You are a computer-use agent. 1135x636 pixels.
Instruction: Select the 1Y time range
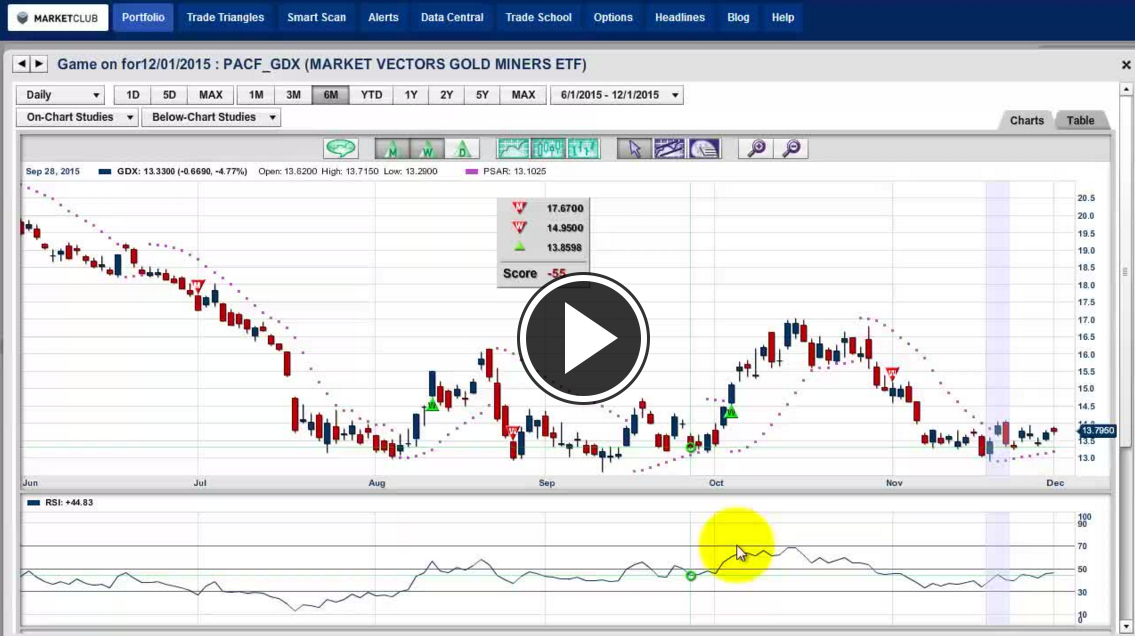(411, 95)
